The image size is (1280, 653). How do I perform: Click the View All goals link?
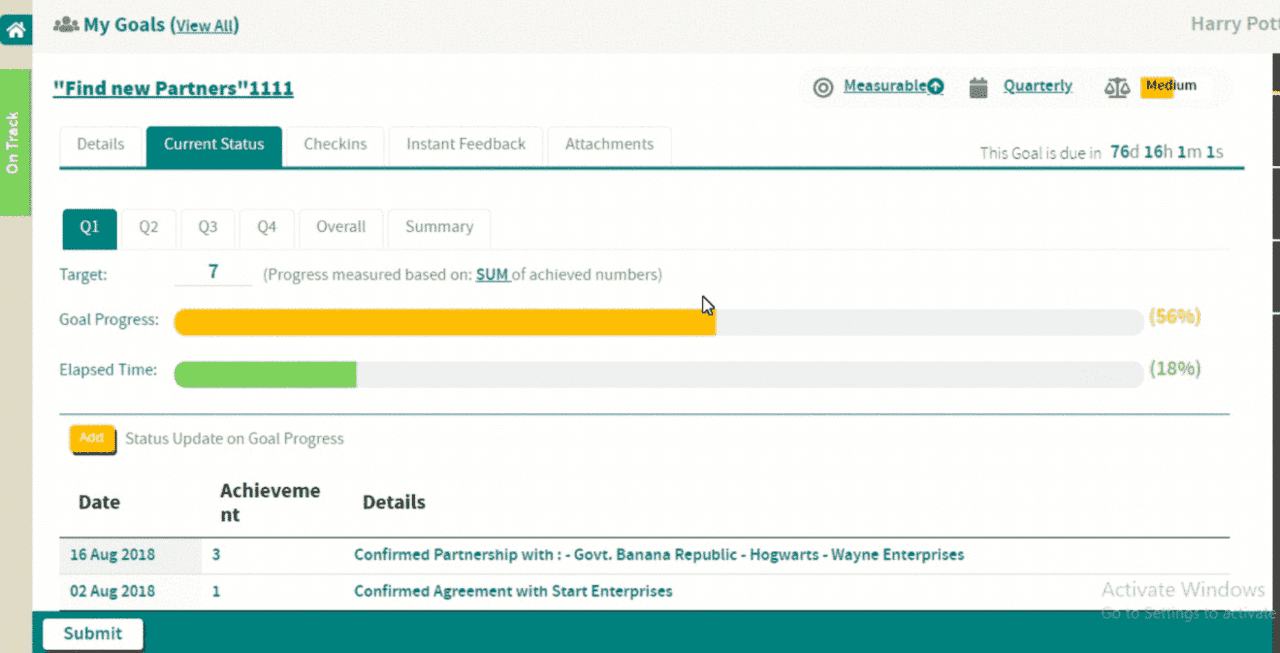(x=207, y=27)
